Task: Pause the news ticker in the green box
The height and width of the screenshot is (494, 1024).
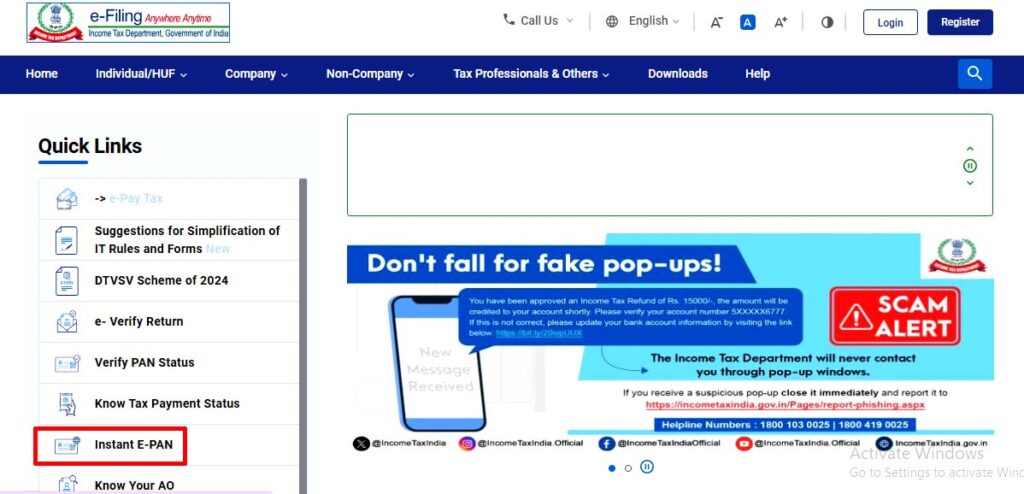Action: pyautogui.click(x=970, y=166)
